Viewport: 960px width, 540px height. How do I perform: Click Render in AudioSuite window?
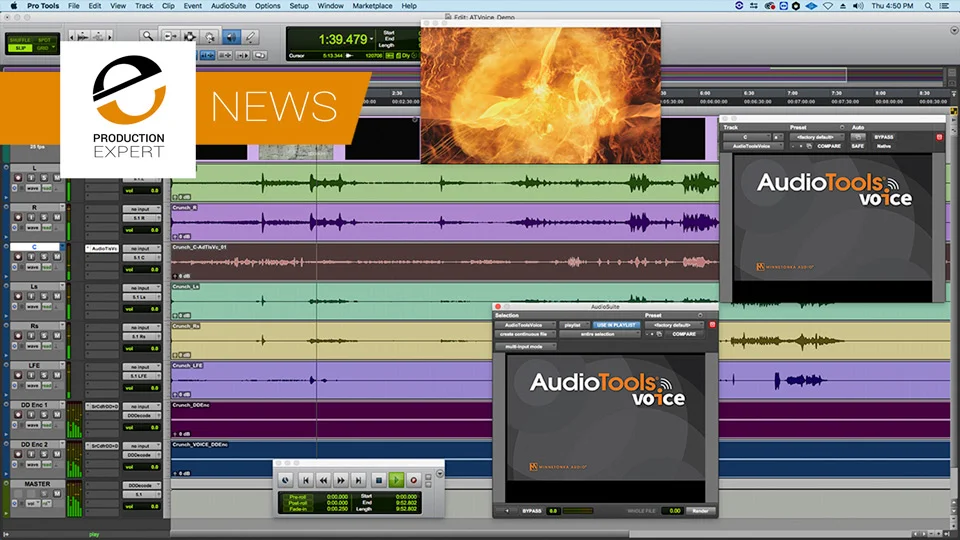click(700, 511)
